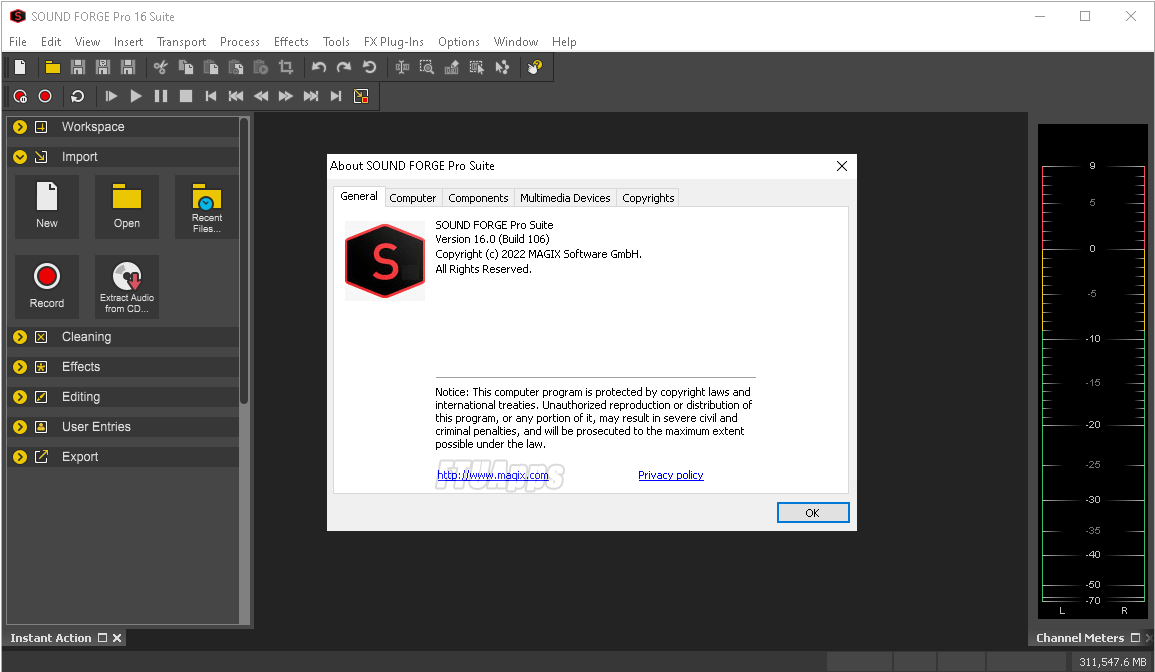Close the Instant Action panel
The image size is (1155, 672).
(x=117, y=638)
